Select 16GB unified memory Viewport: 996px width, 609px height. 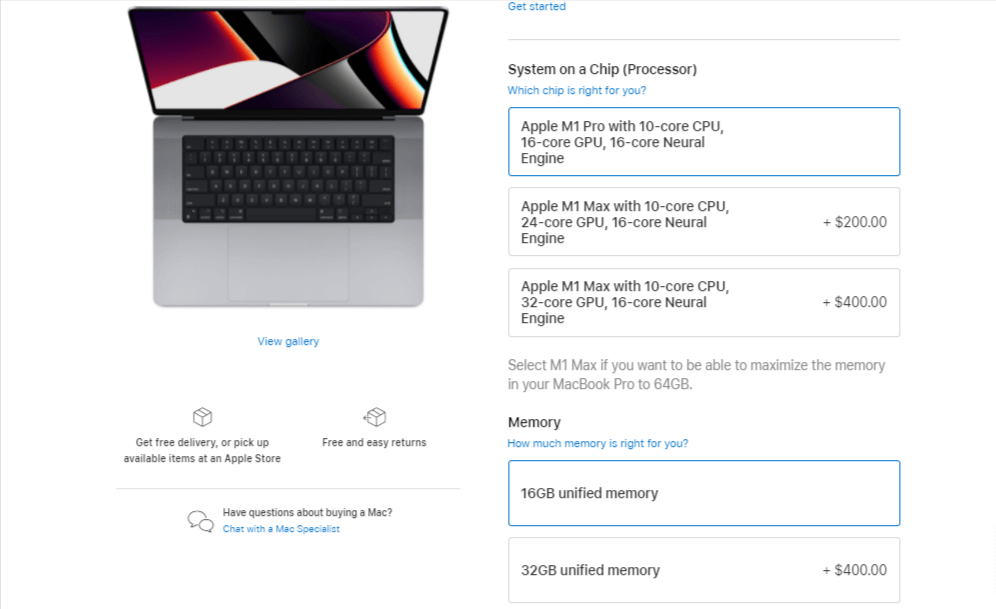[x=704, y=492]
